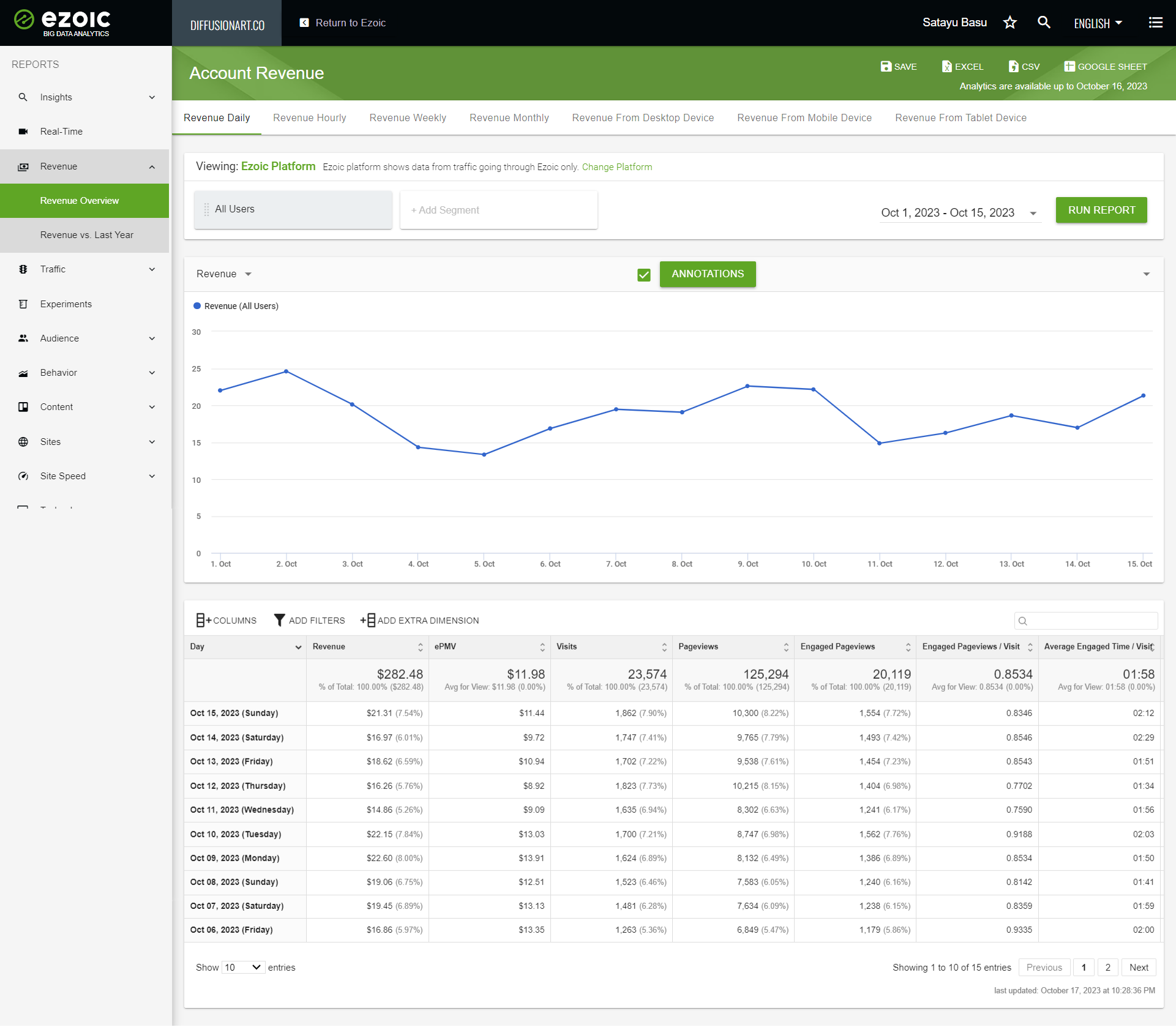Go to page 2 of the table
Viewport: 1176px width, 1027px height.
pyautogui.click(x=1108, y=968)
